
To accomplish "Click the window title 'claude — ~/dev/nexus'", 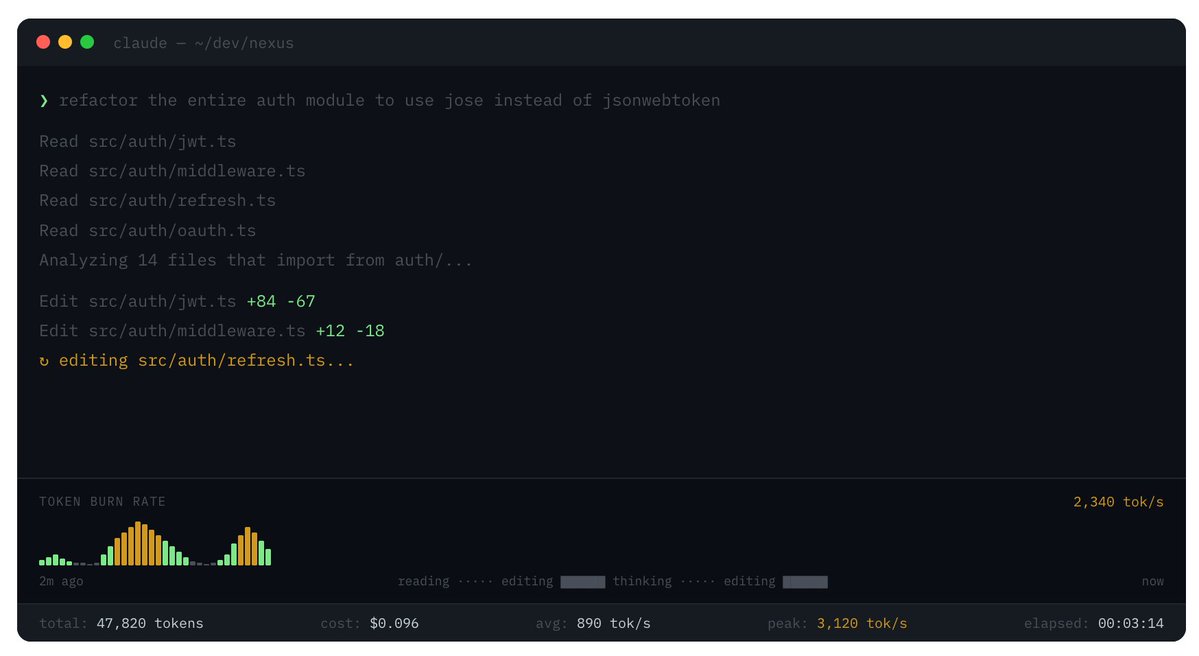I will (203, 43).
